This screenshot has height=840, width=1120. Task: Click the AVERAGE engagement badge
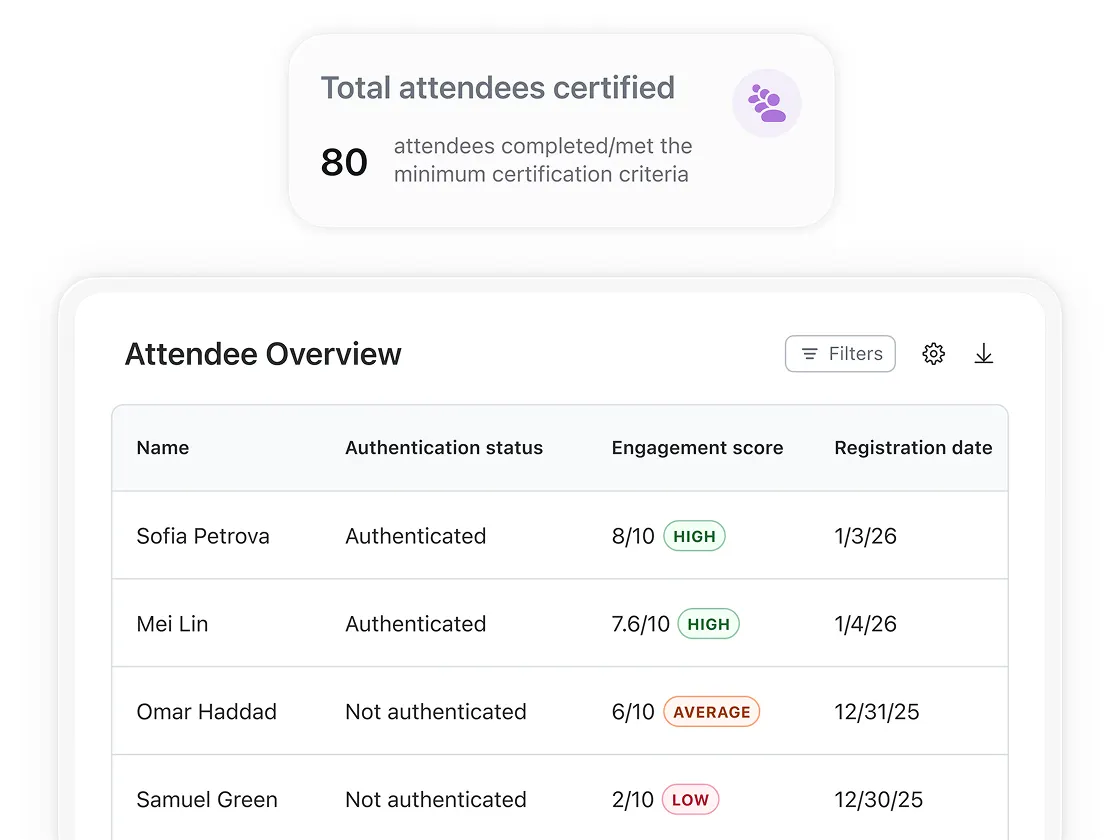click(x=711, y=712)
